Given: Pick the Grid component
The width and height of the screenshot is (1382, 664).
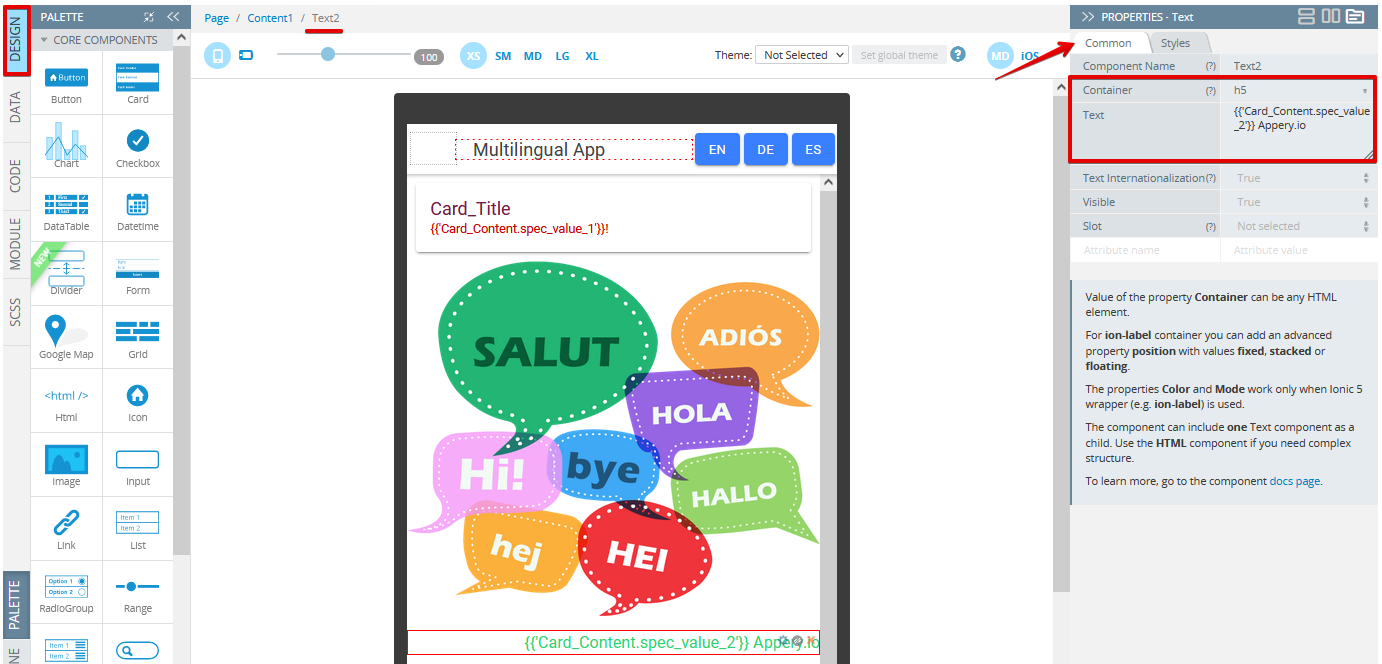Looking at the screenshot, I should pos(138,338).
